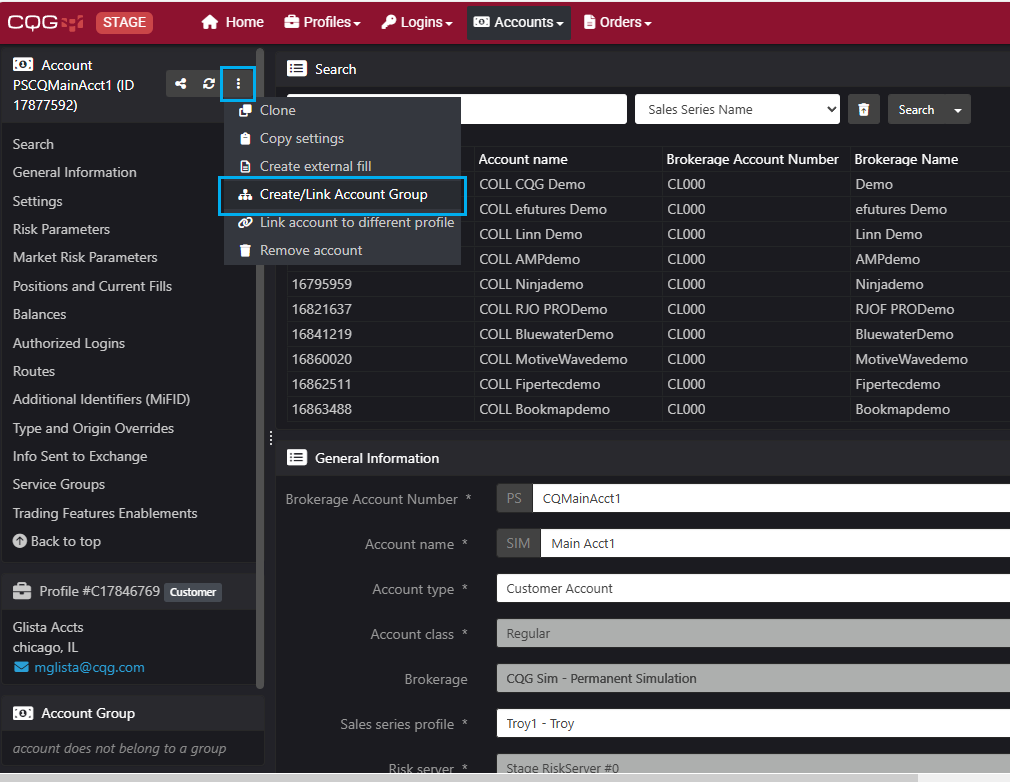This screenshot has height=782, width=1010.
Task: Click the Customer badge
Action: 193,592
